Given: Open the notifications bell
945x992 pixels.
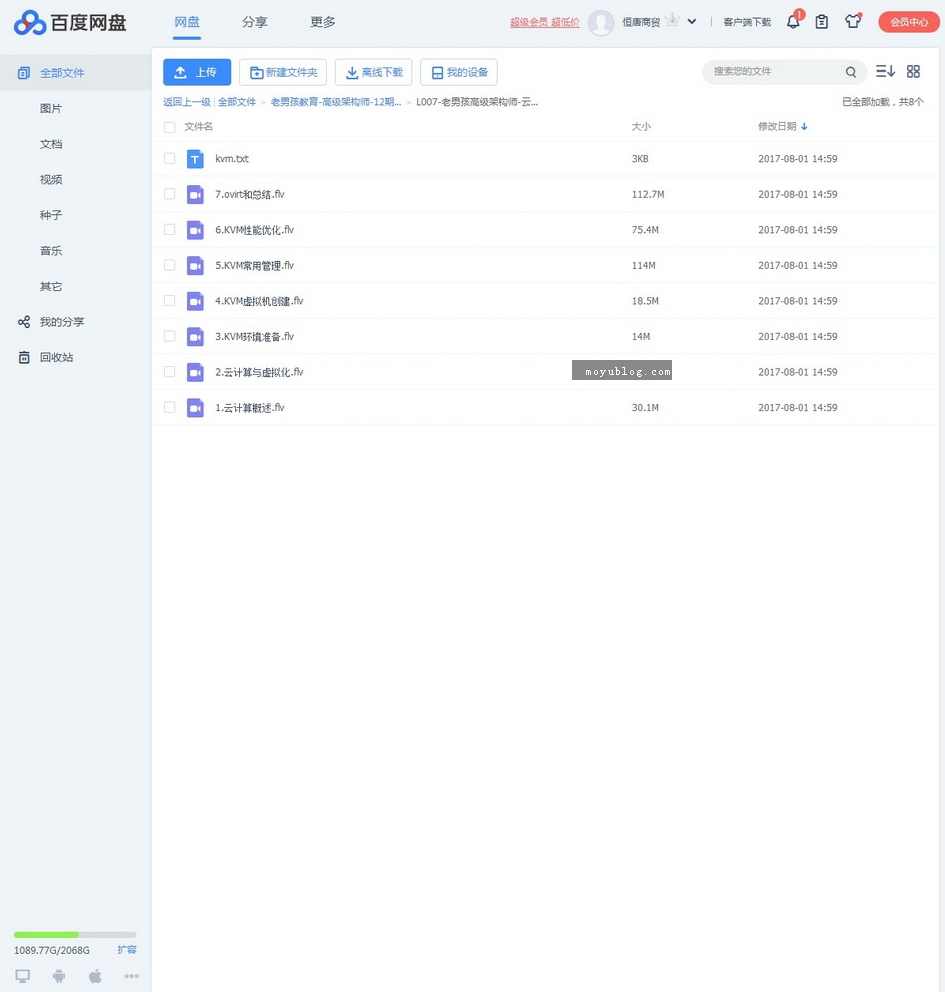Looking at the screenshot, I should click(x=792, y=21).
